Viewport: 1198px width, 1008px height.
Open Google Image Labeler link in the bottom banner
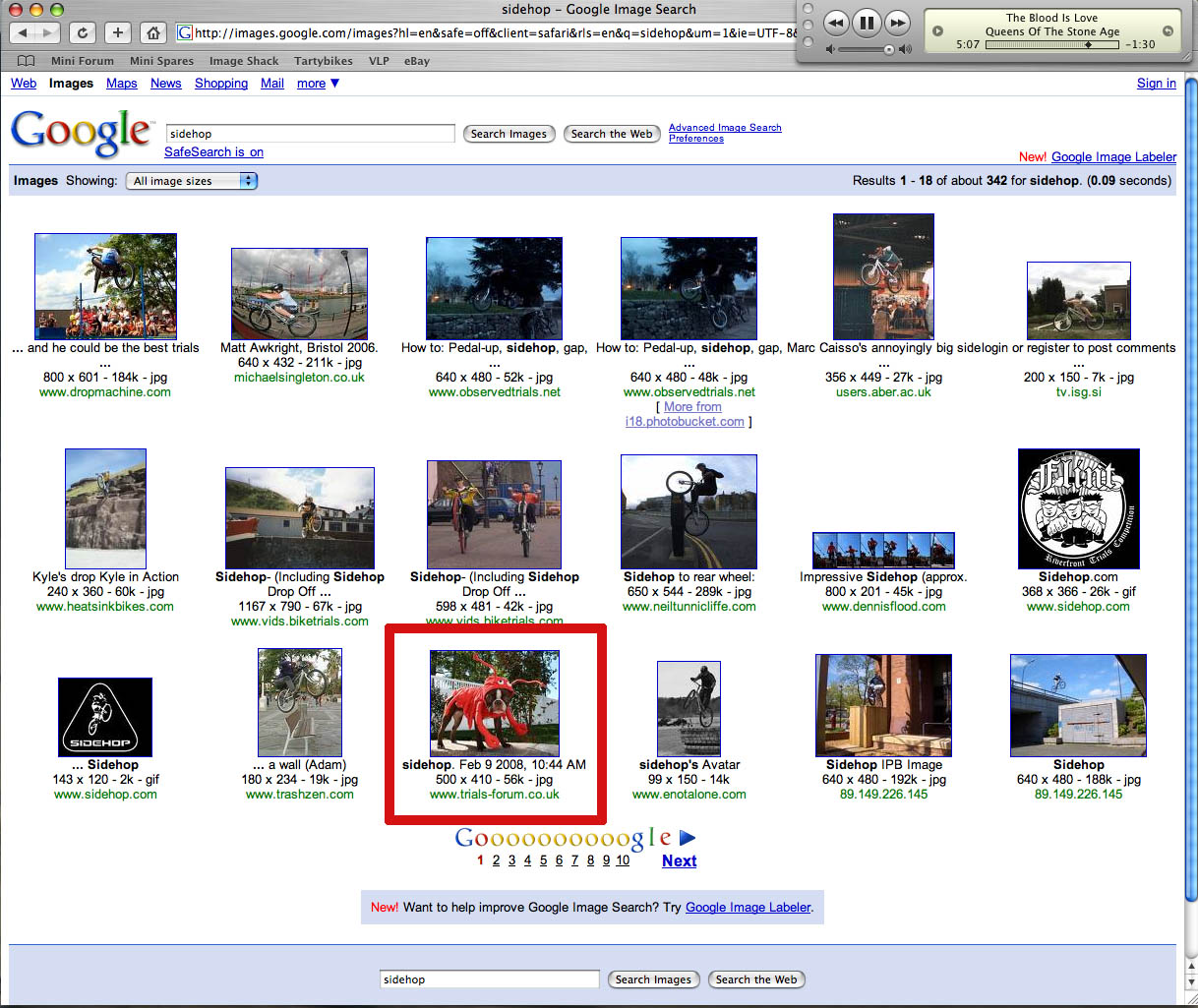[x=749, y=908]
